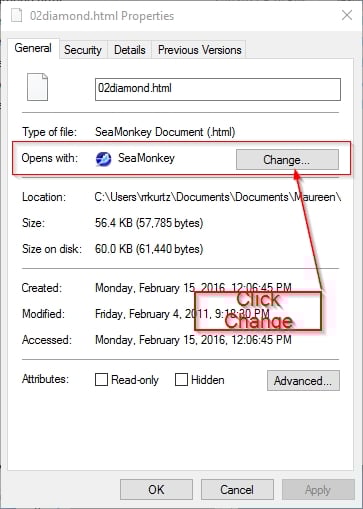Click the Apply button
Viewport: 363px width, 509px height.
point(318,490)
